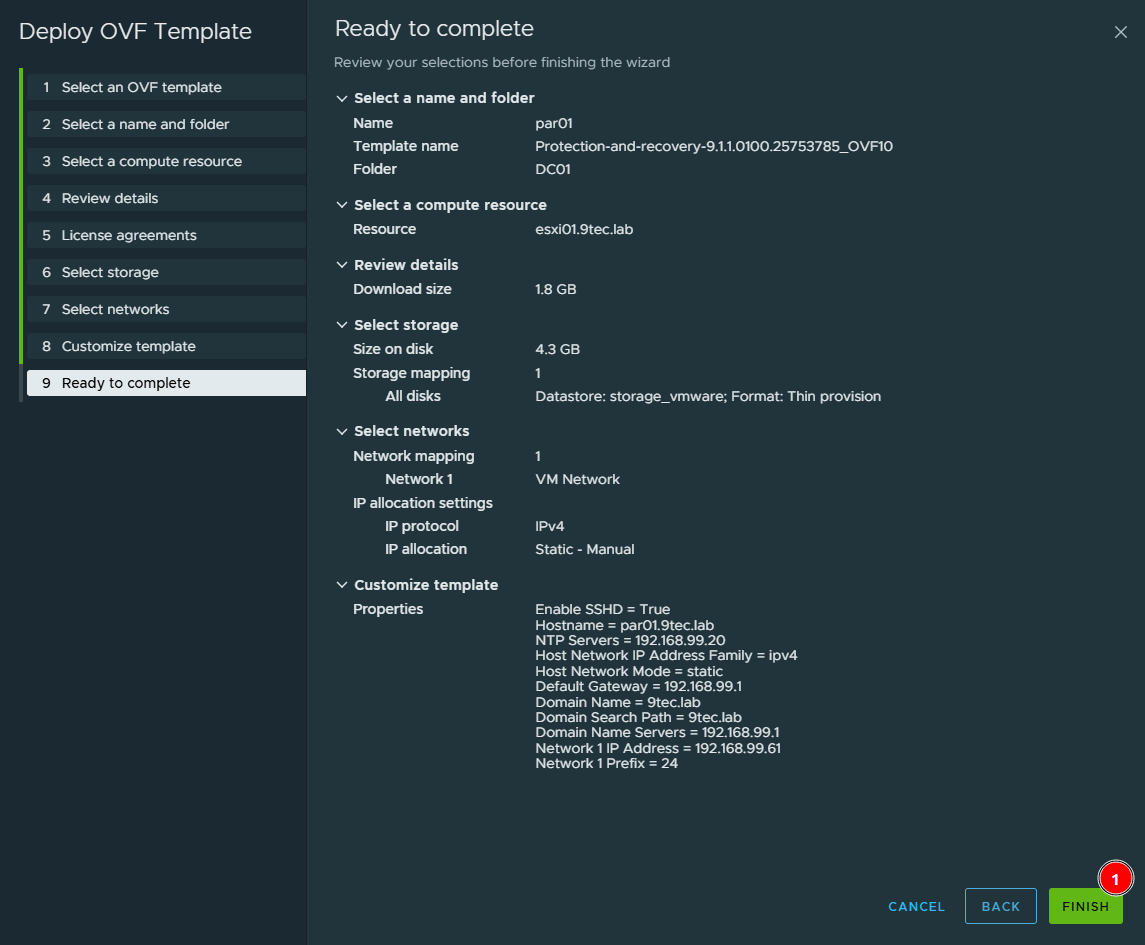
Task: Collapse the Select storage section
Action: [341, 325]
